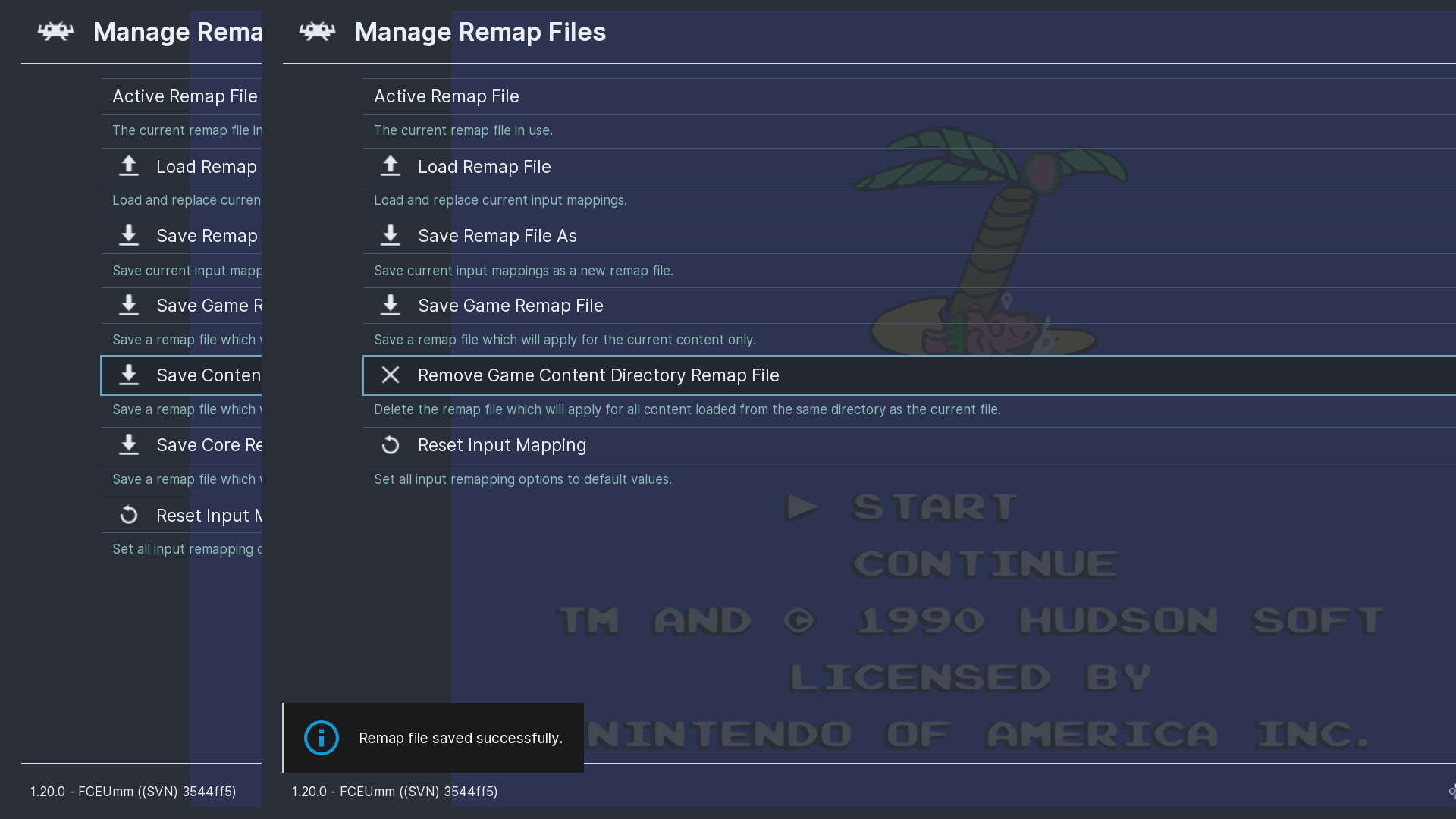Select Save Content Directory item in left panel

(208, 375)
